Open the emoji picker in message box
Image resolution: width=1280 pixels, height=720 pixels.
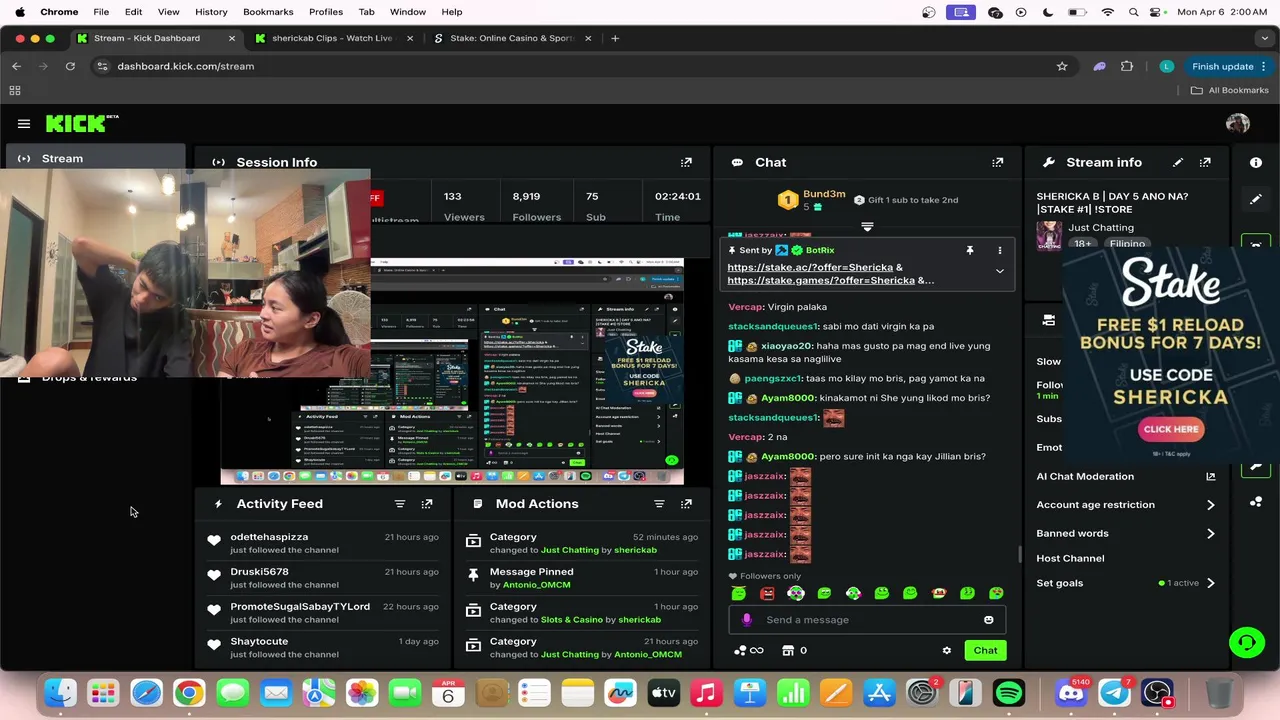pyautogui.click(x=989, y=620)
